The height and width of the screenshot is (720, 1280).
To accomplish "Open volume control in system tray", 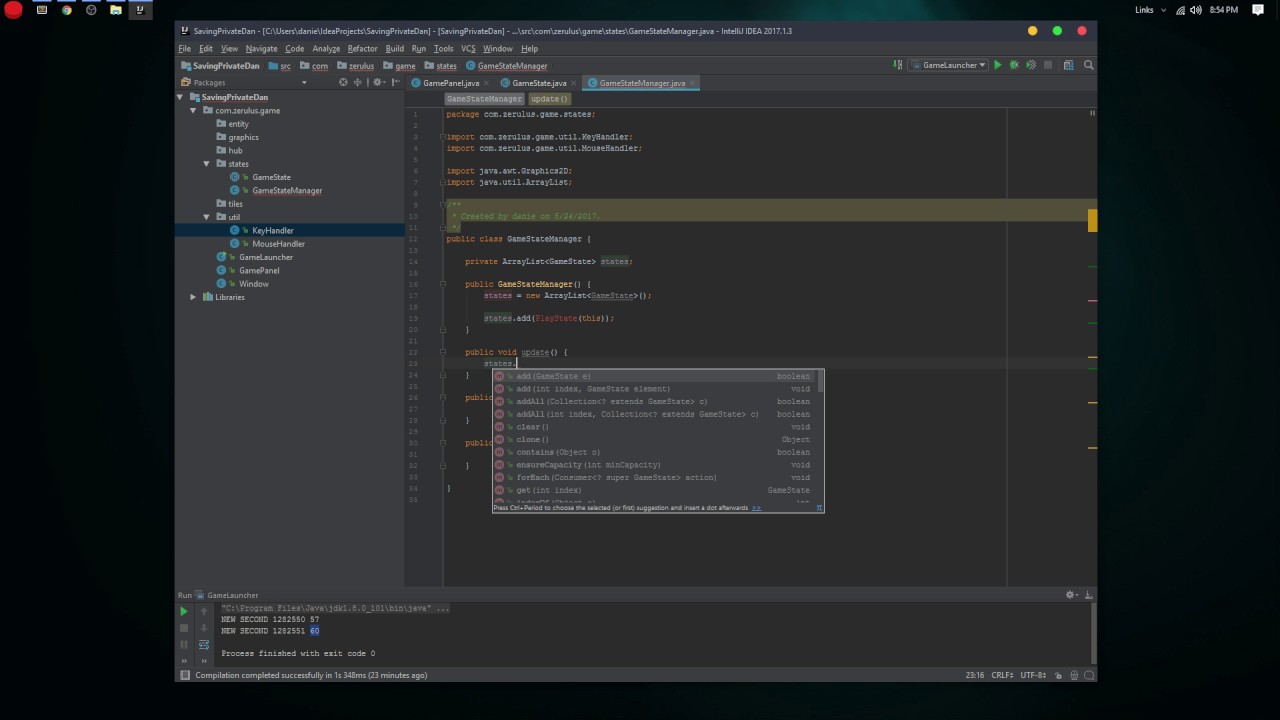I will pyautogui.click(x=1196, y=10).
